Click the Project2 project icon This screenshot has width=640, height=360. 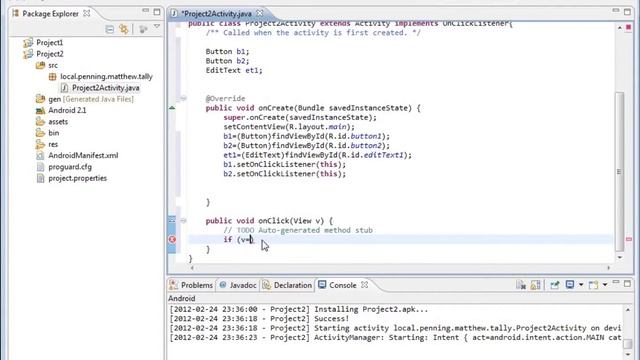click(28, 54)
